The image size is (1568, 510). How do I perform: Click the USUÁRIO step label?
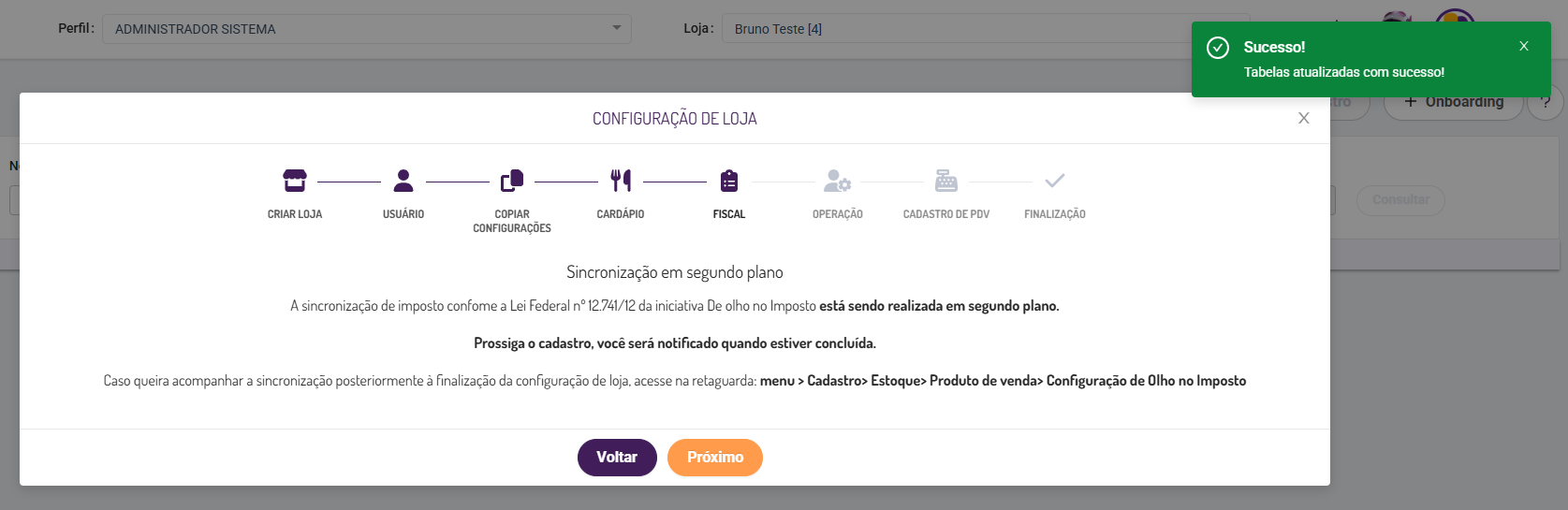[x=403, y=214]
